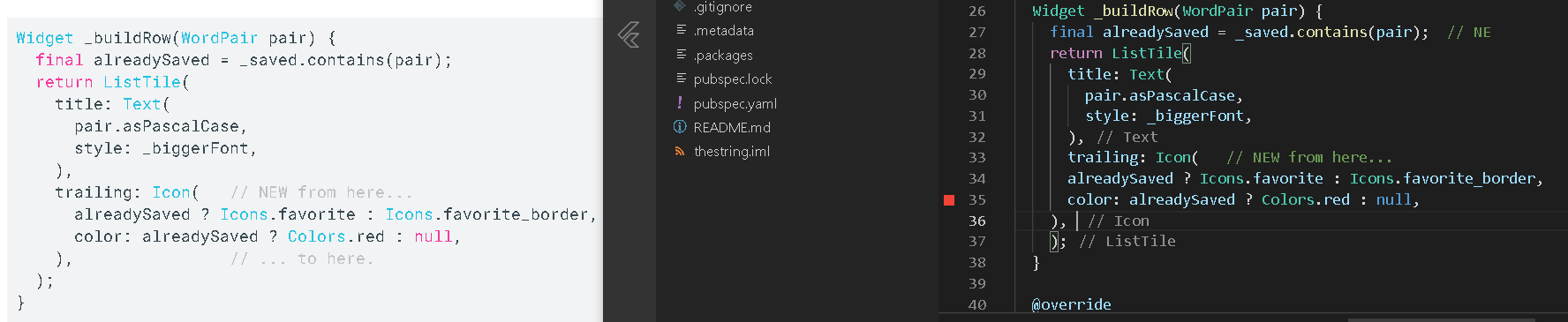Image resolution: width=1568 pixels, height=322 pixels.
Task: Click the @override annotation on line 40
Action: (1072, 304)
